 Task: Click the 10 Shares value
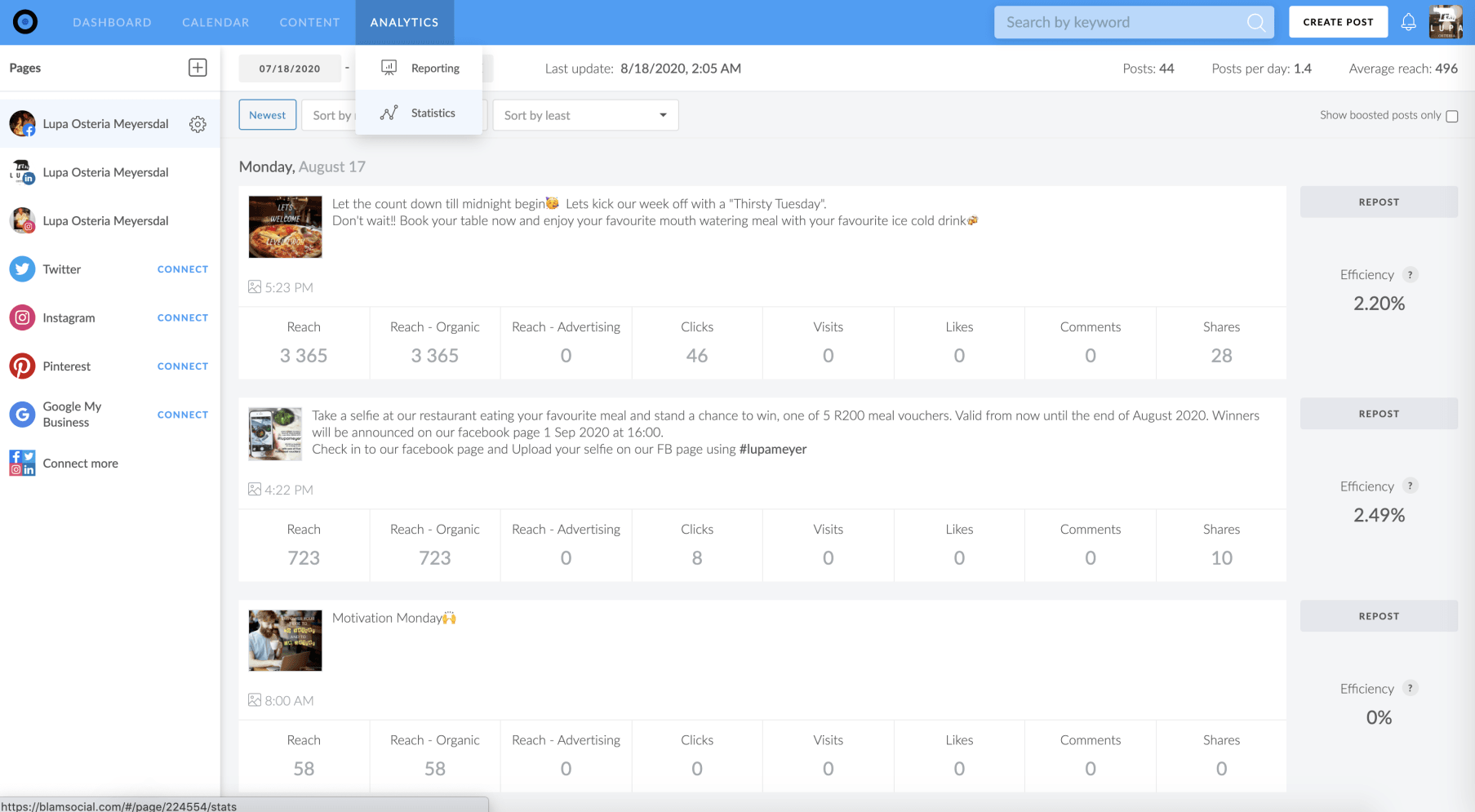[x=1221, y=558]
